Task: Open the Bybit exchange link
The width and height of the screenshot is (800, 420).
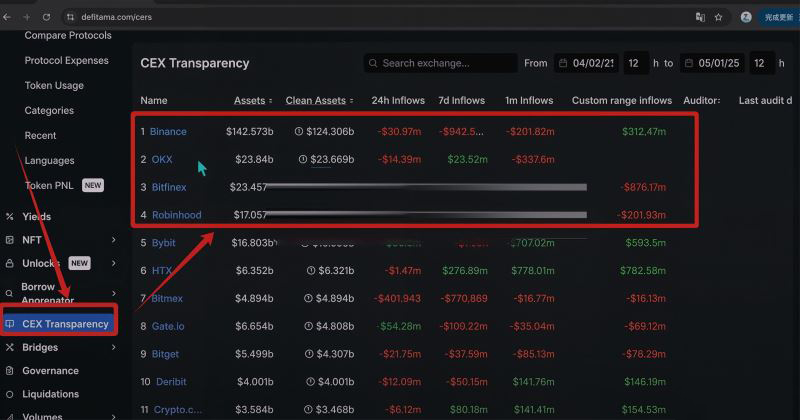Action: 163,243
